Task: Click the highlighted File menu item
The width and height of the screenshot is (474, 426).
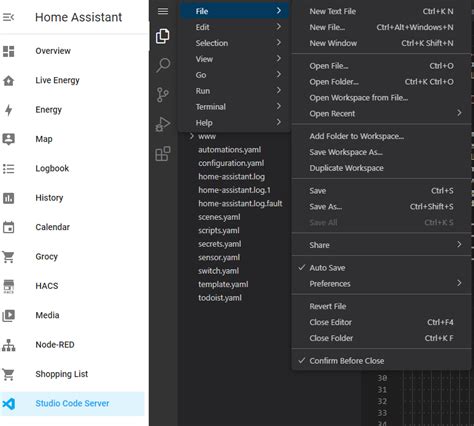Action: point(235,11)
